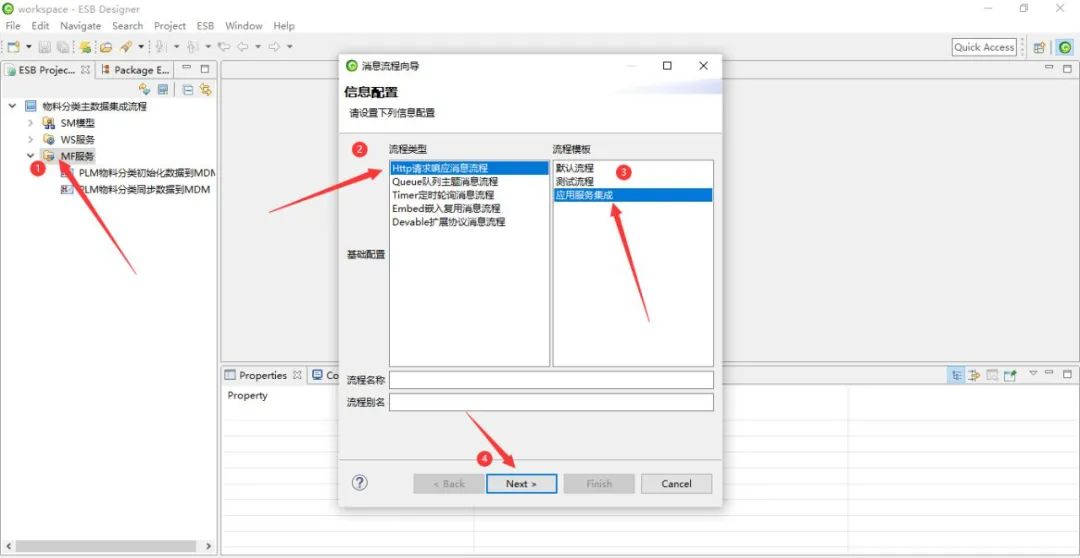Open the Project menu

(169, 25)
